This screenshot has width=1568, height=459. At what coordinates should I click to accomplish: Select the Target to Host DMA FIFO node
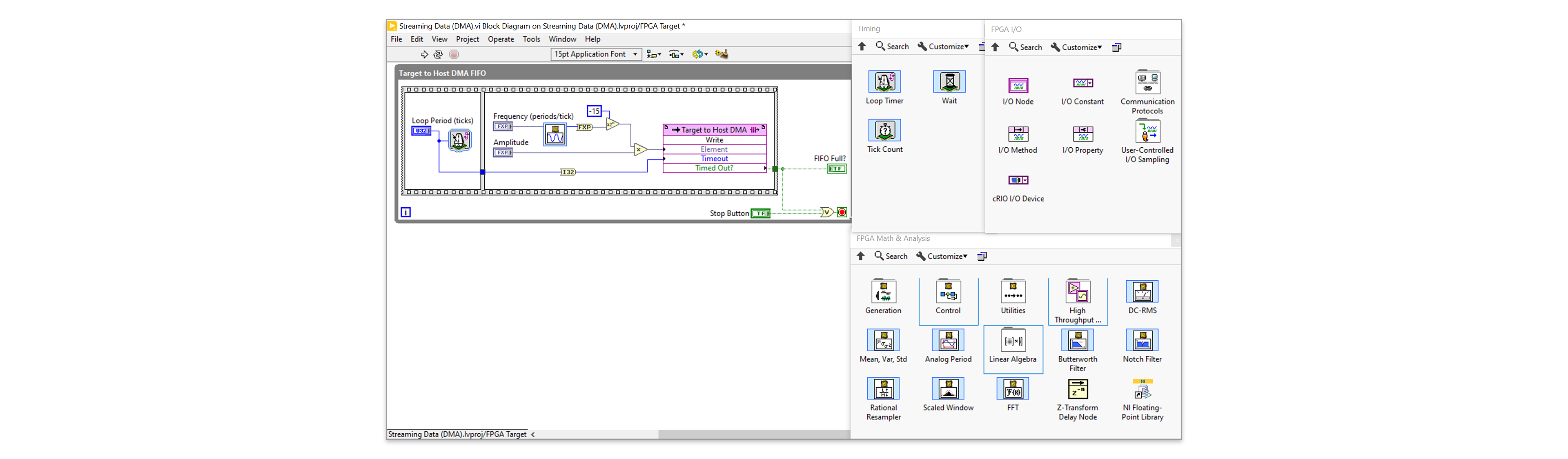click(x=715, y=149)
